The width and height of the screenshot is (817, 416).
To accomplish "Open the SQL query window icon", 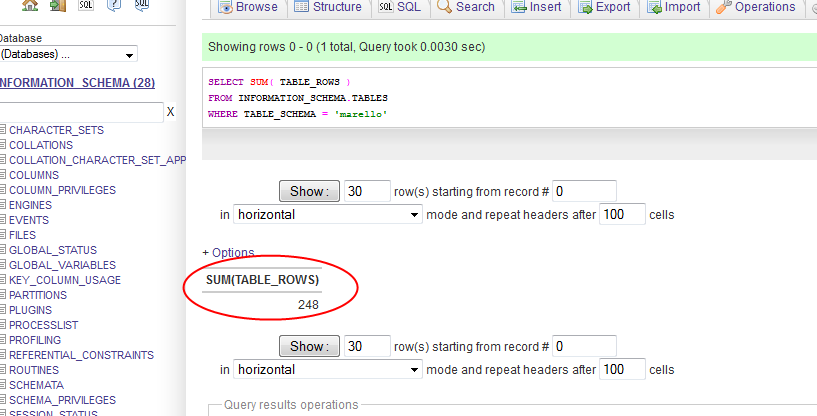I will tap(86, 6).
